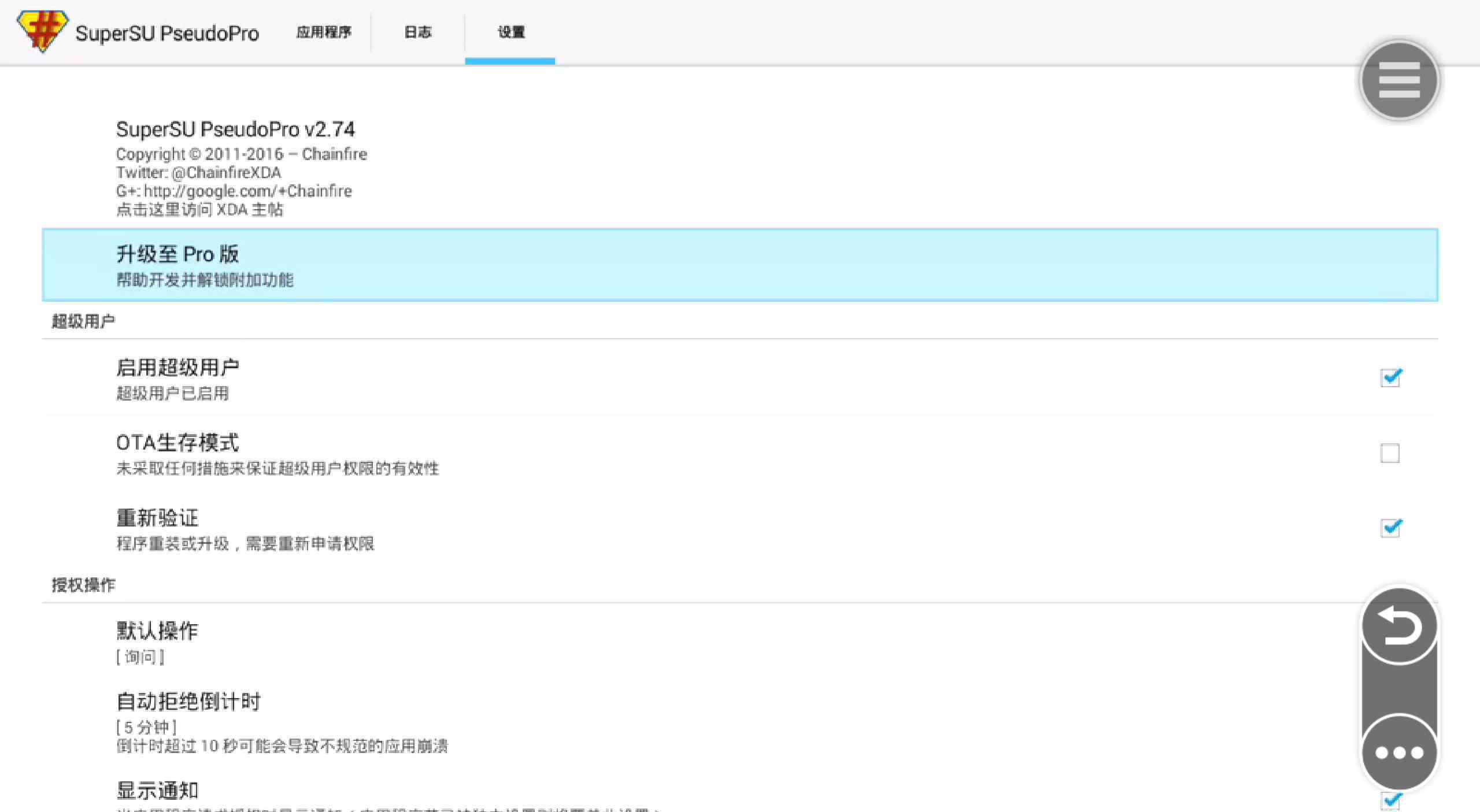This screenshot has height=812, width=1480.
Task: Open the 自动拒绝倒计时 option list
Action: point(740,722)
